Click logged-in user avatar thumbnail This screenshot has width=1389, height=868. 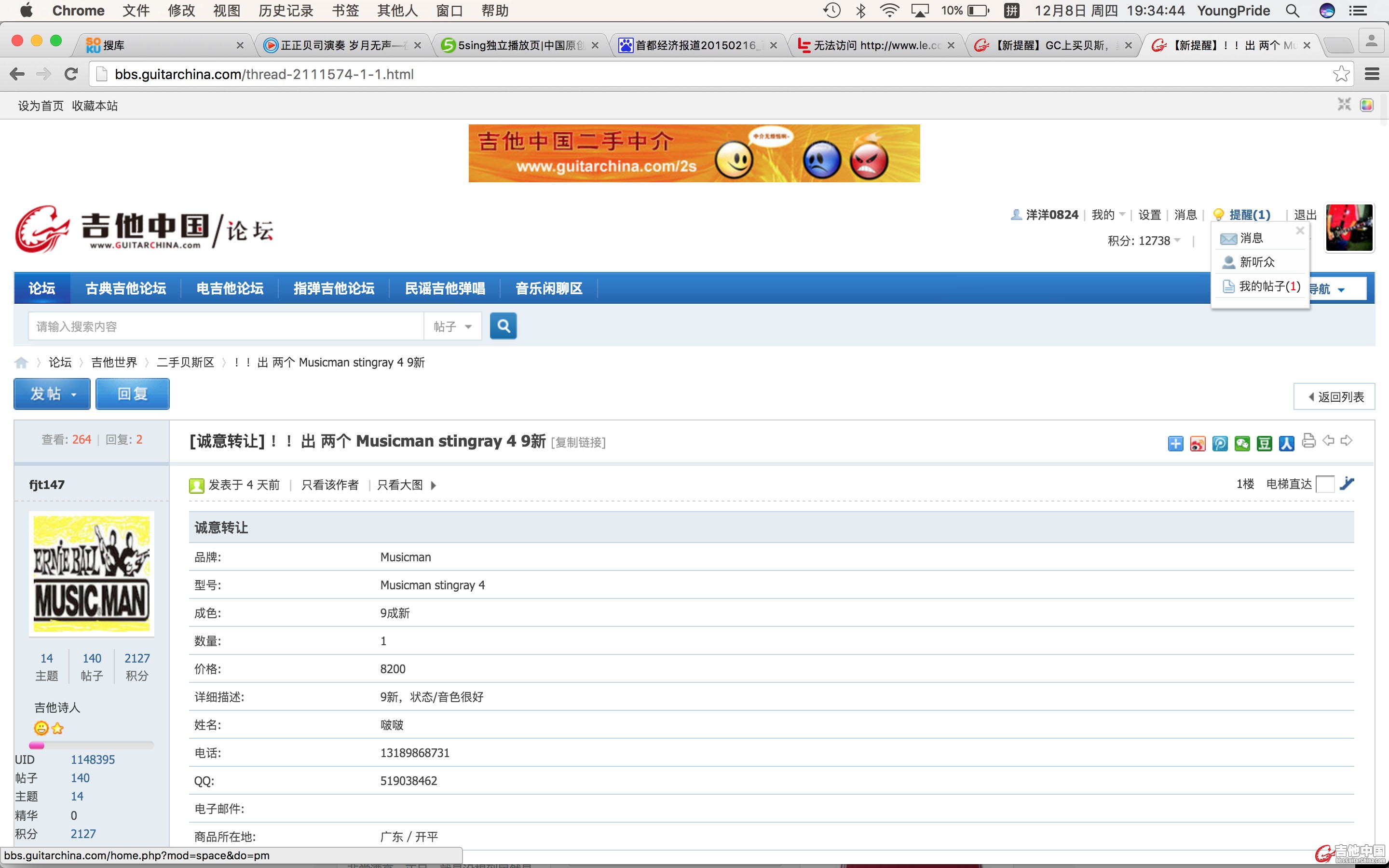1349,228
